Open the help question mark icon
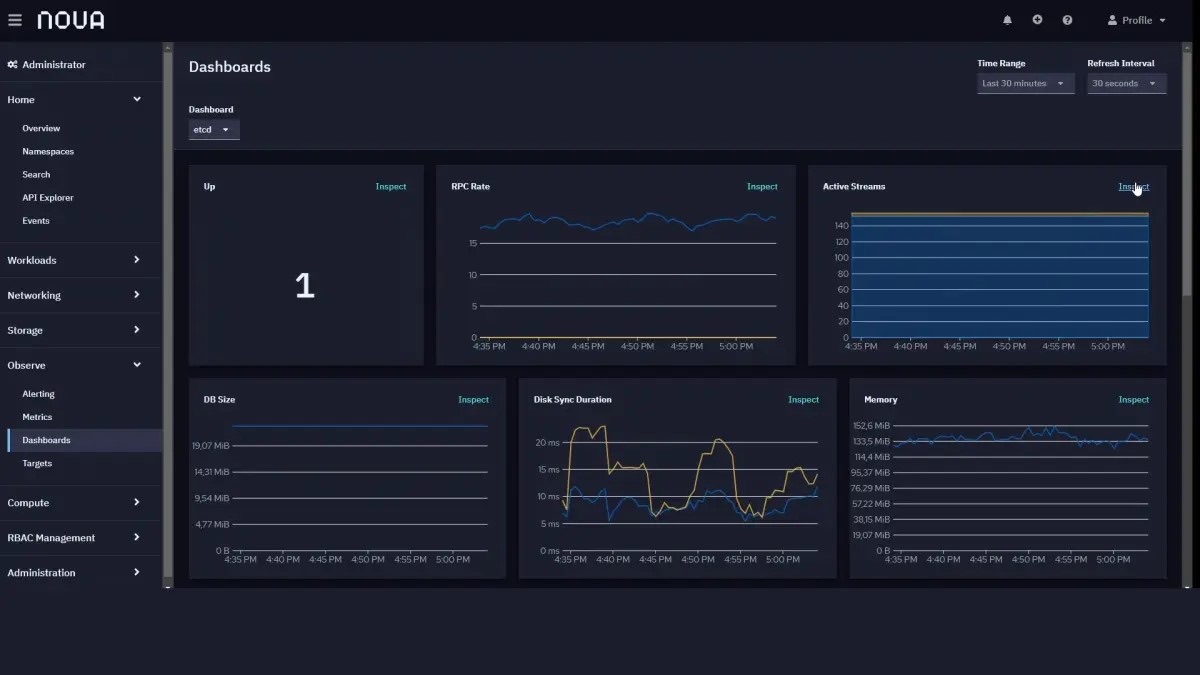Image resolution: width=1200 pixels, height=675 pixels. (1067, 20)
